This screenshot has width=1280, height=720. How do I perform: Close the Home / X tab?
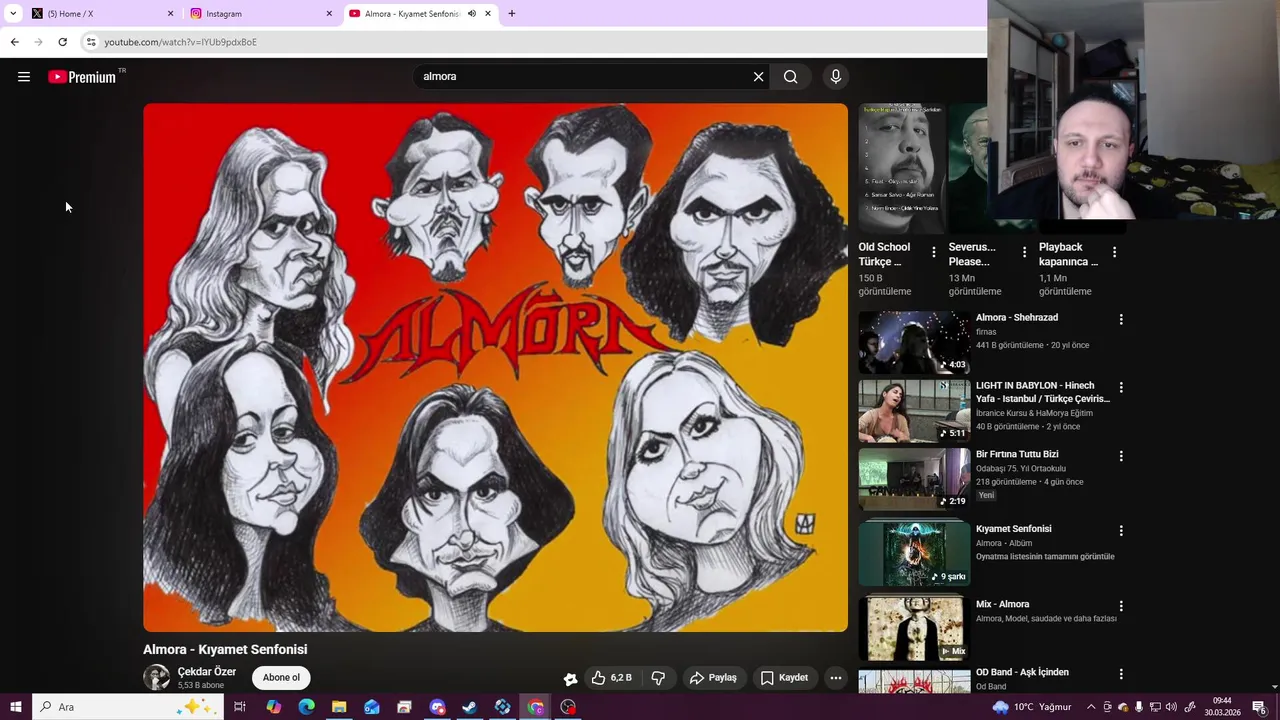170,14
